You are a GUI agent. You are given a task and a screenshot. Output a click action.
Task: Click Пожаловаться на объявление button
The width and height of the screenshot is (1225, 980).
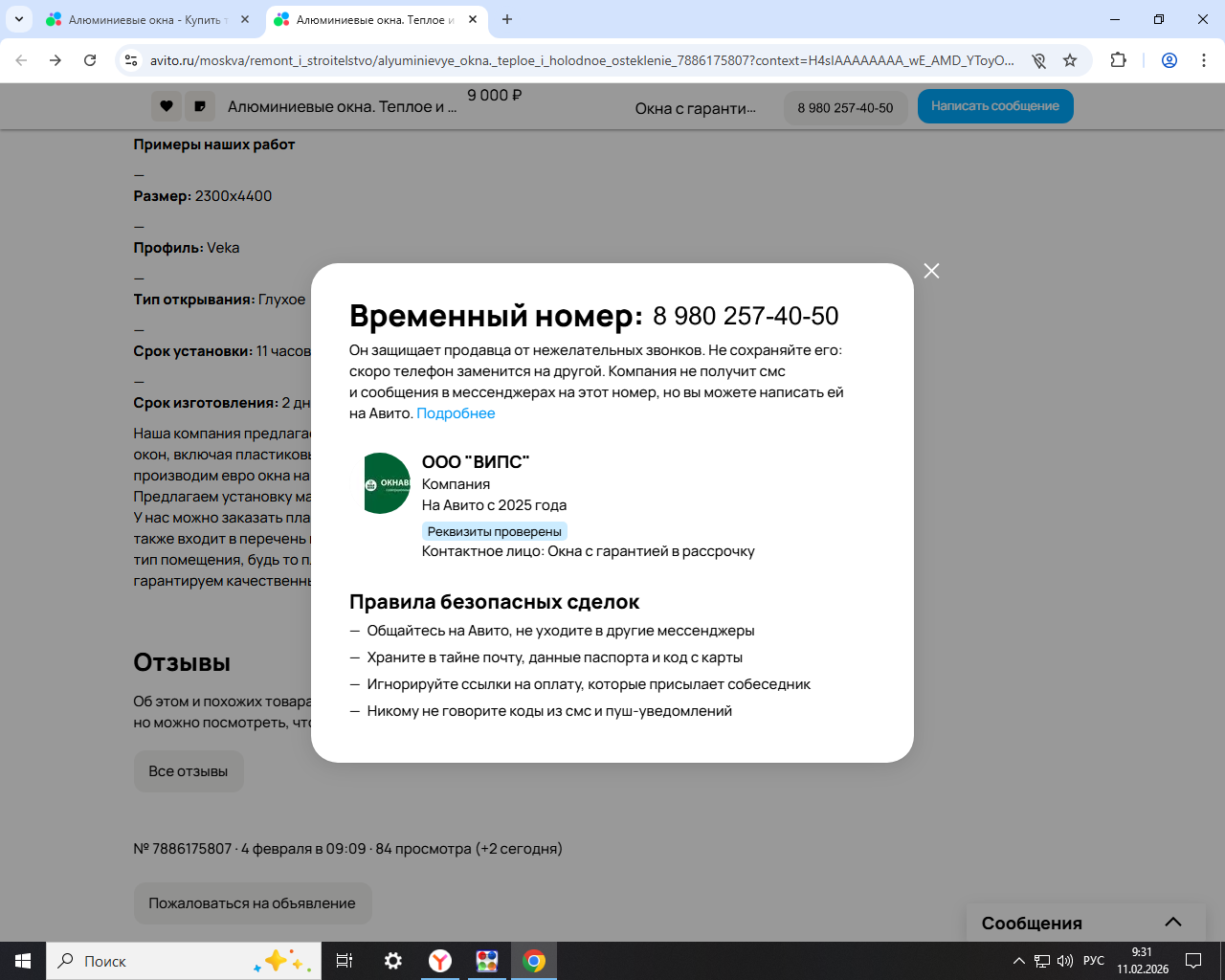point(253,903)
